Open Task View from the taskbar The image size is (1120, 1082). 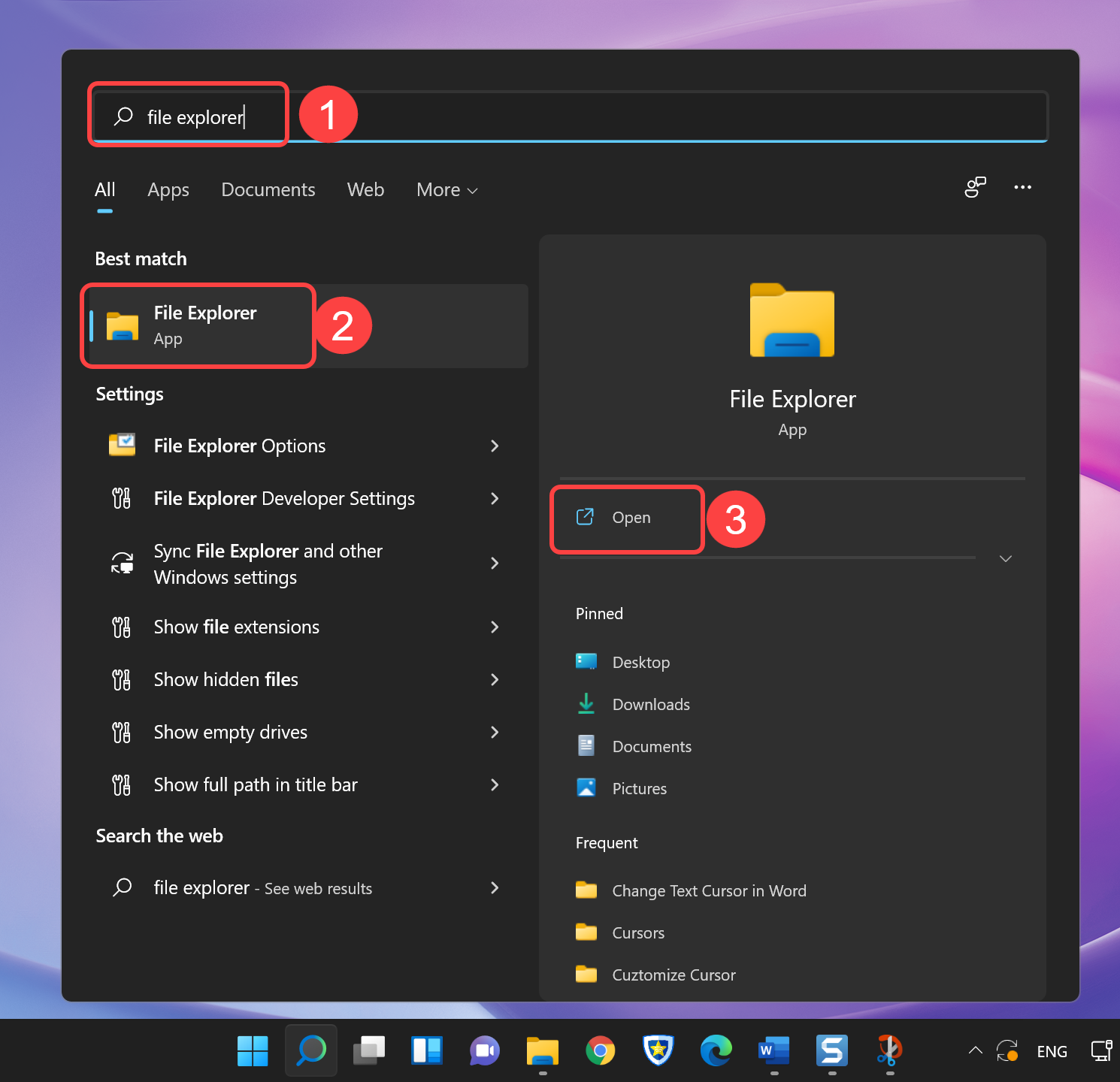tap(369, 1050)
